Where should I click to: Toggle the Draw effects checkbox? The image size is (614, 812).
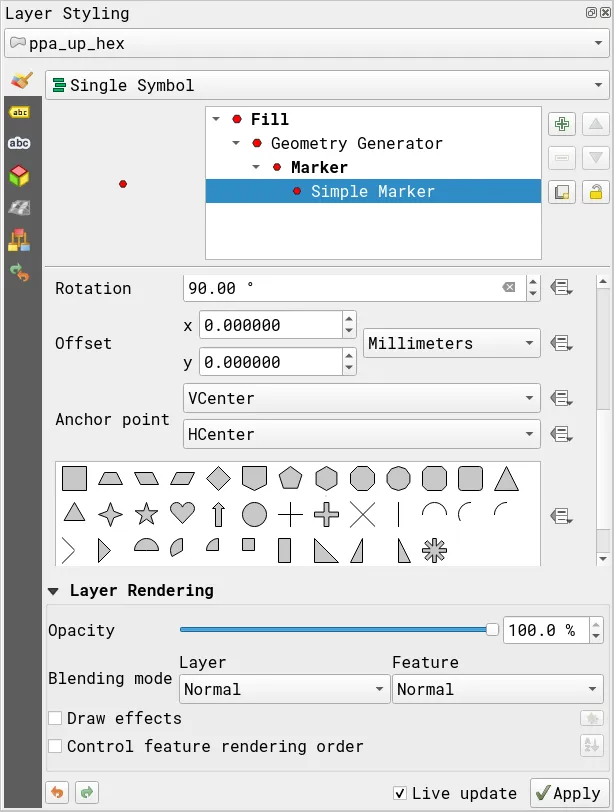click(55, 718)
